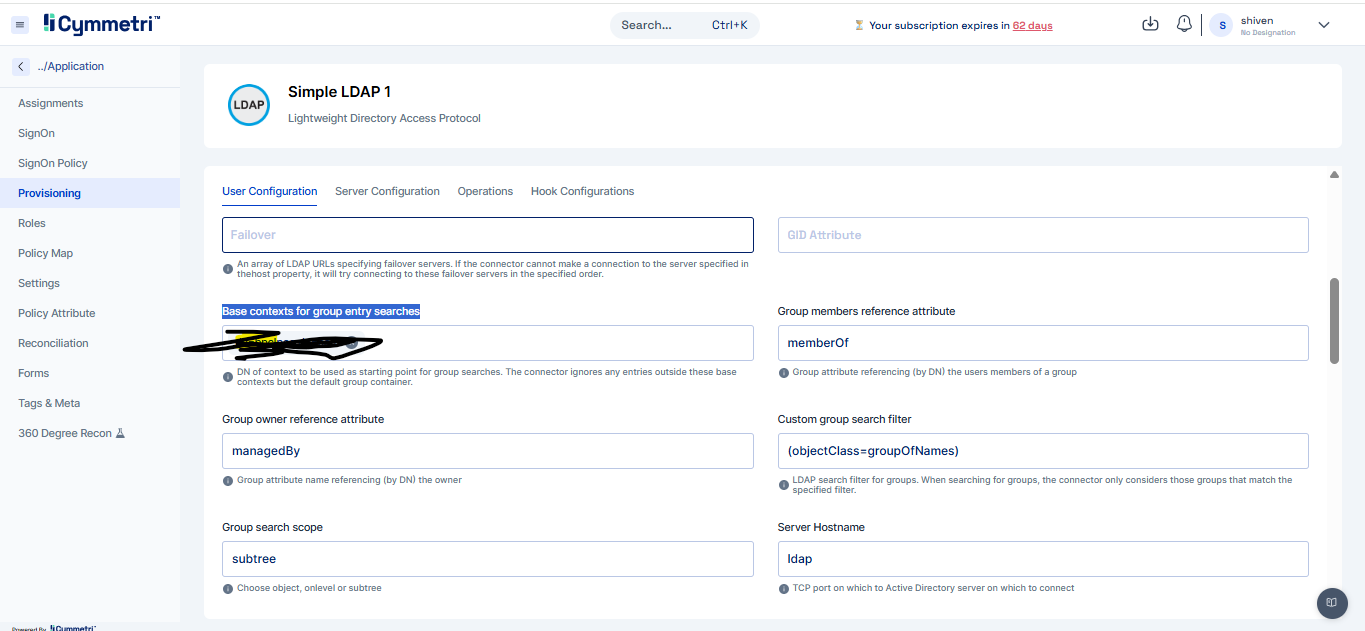Screen dimensions: 1365x631
Task: Click info icon under Server Hostname
Action: click(x=783, y=589)
